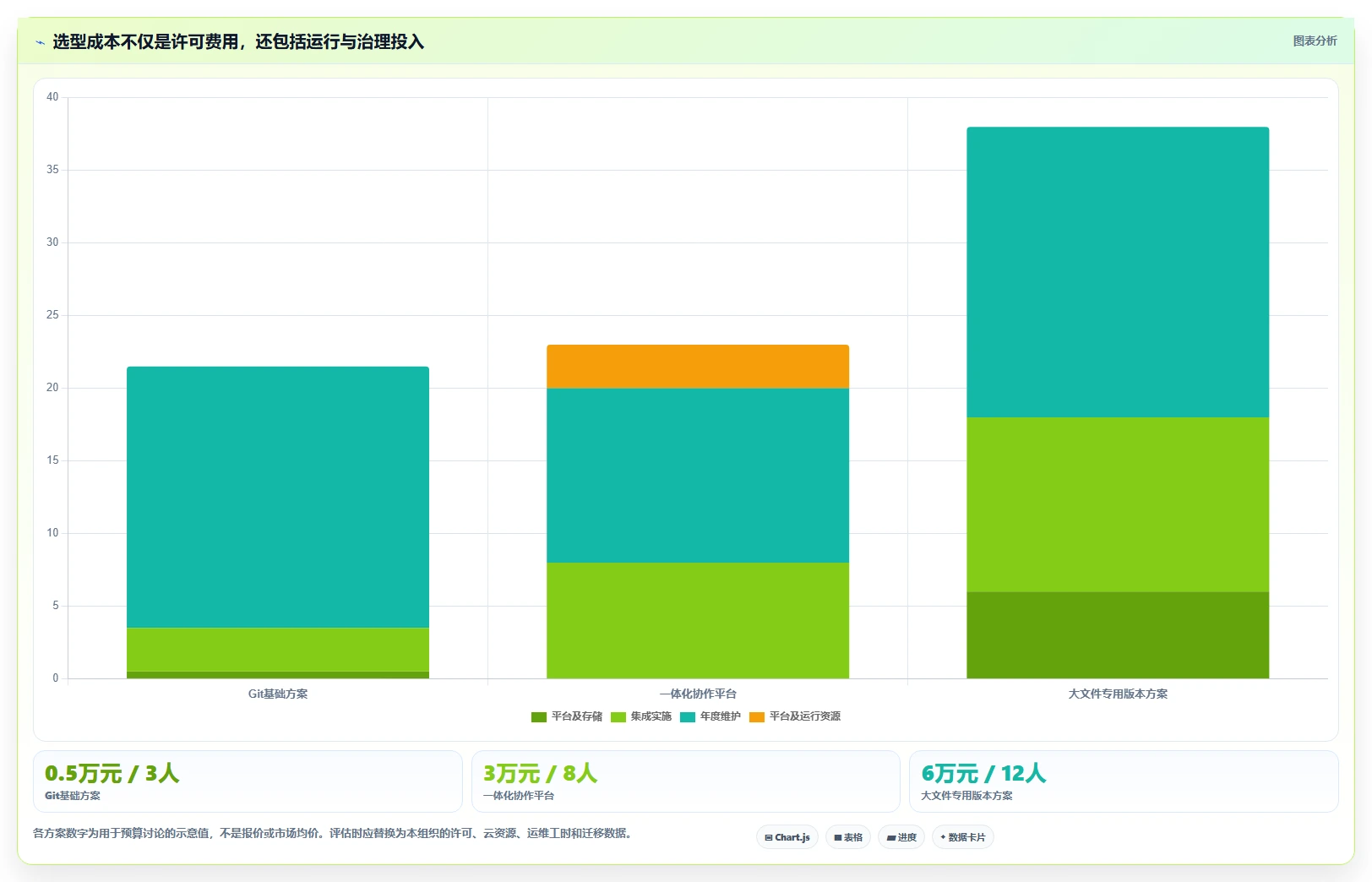Click the y-axis value 20
Image resolution: width=1372 pixels, height=882 pixels.
pos(52,388)
